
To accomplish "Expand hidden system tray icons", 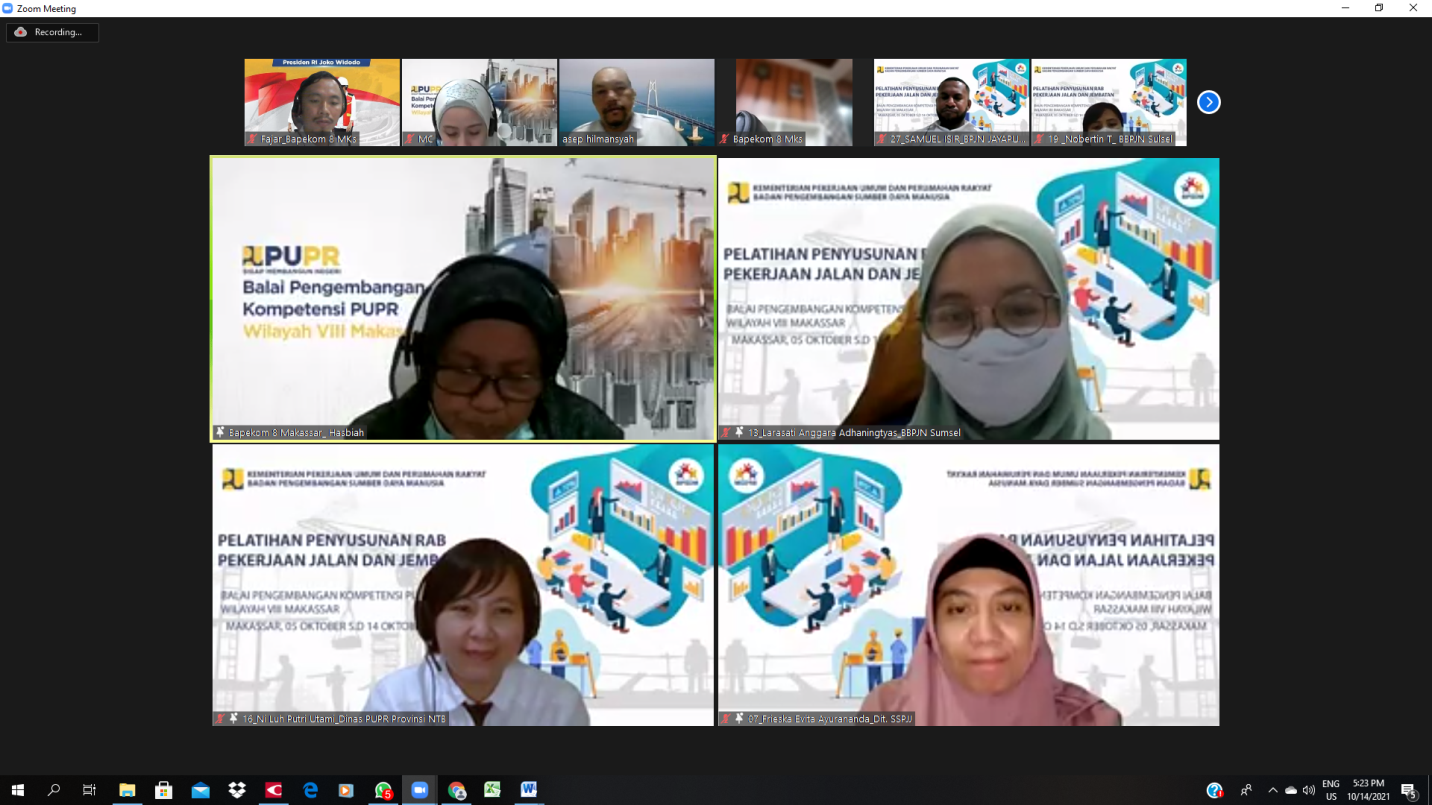I will 1273,790.
